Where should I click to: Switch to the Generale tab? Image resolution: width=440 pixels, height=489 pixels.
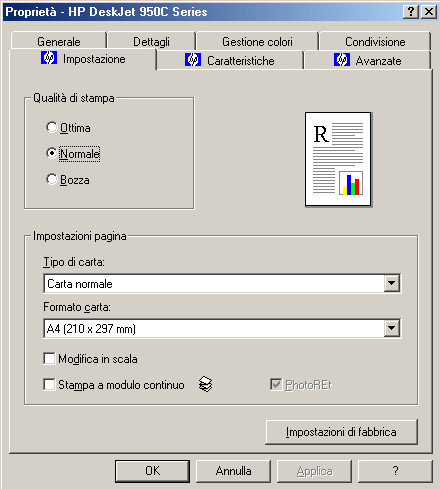click(59, 41)
